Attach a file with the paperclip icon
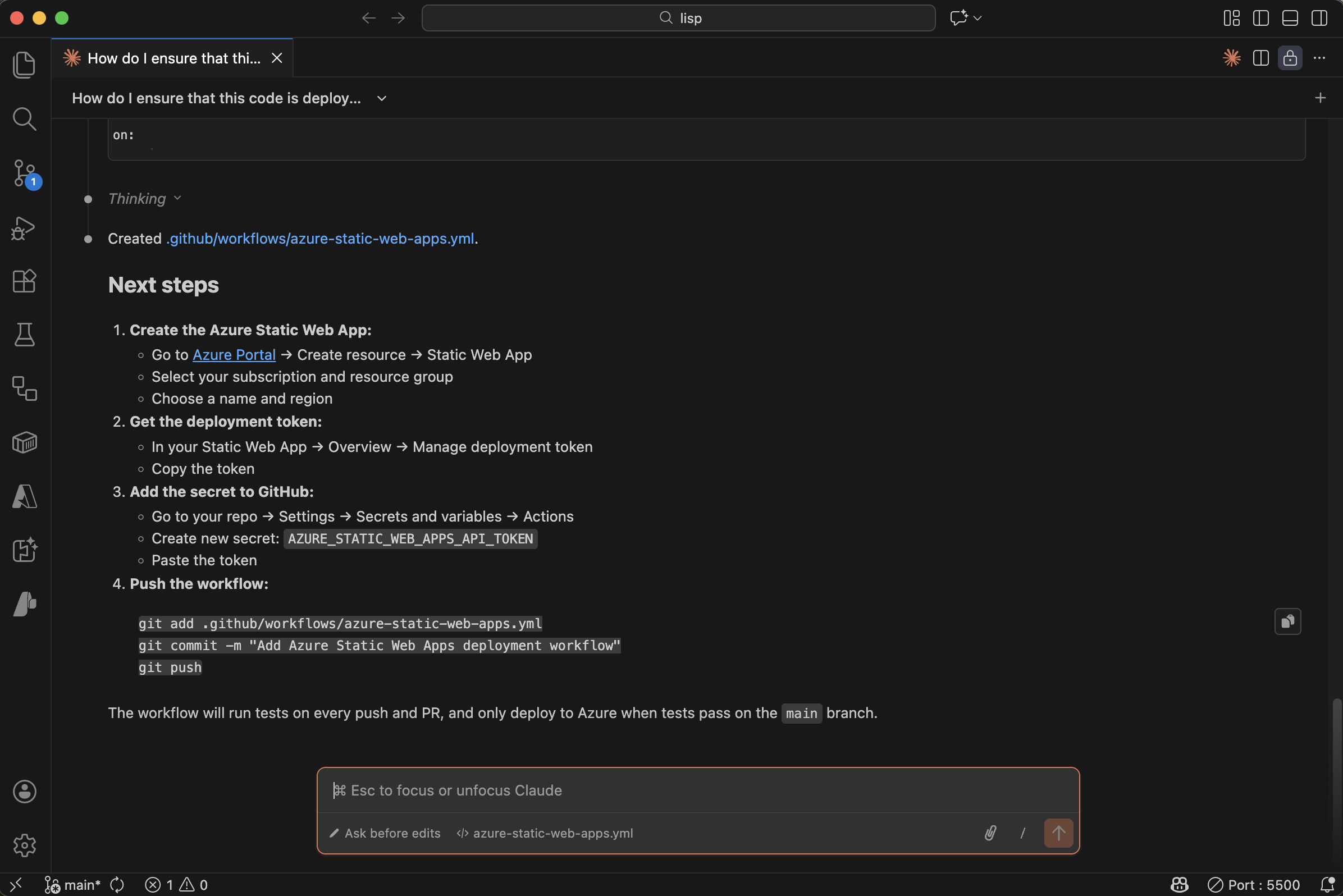Image resolution: width=1343 pixels, height=896 pixels. click(x=990, y=833)
